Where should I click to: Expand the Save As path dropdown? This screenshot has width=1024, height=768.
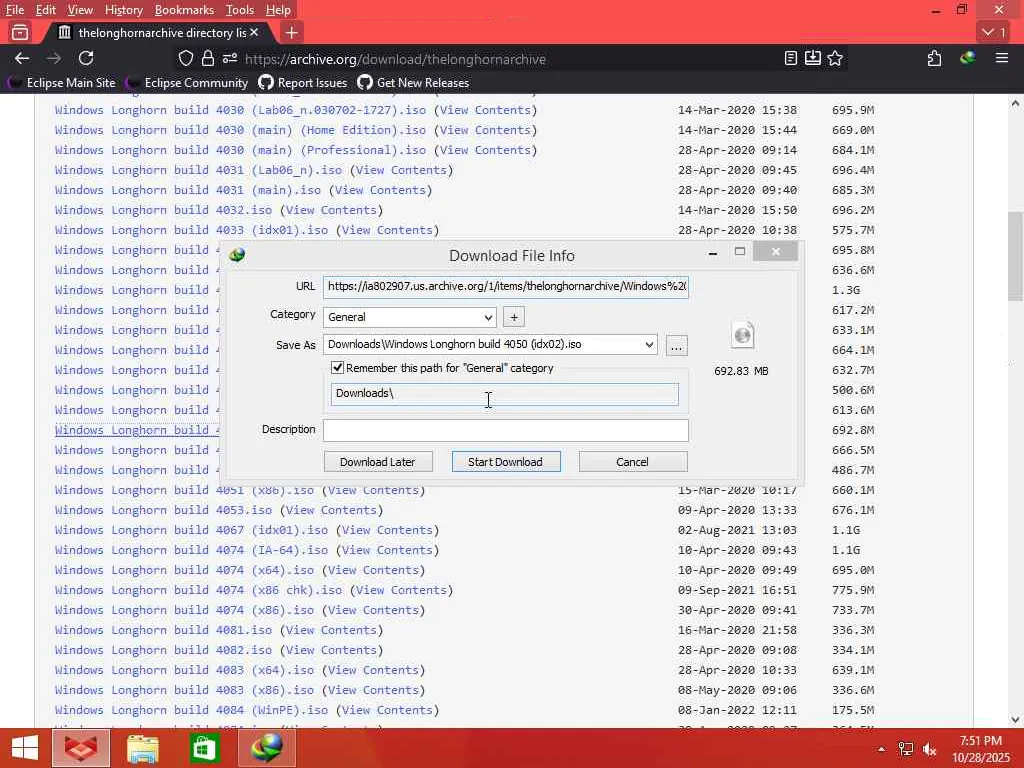(x=649, y=345)
